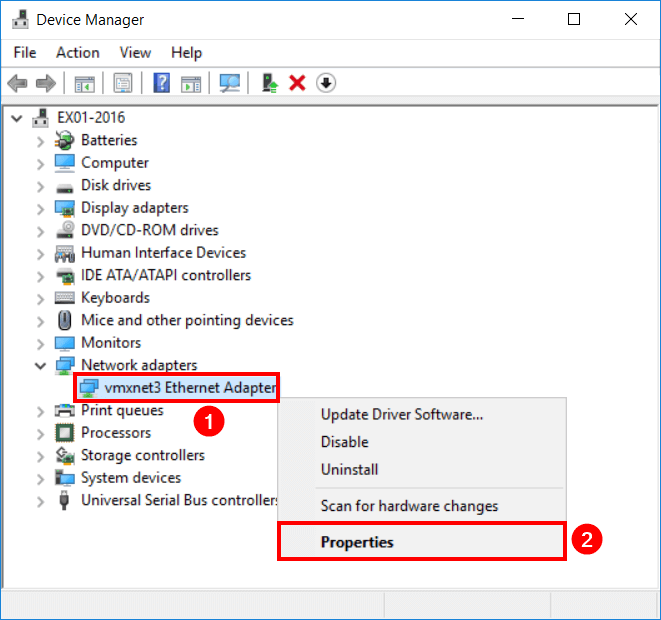This screenshot has height=620, width=661.
Task: Select Update Driver Software in context menu
Action: coord(402,414)
